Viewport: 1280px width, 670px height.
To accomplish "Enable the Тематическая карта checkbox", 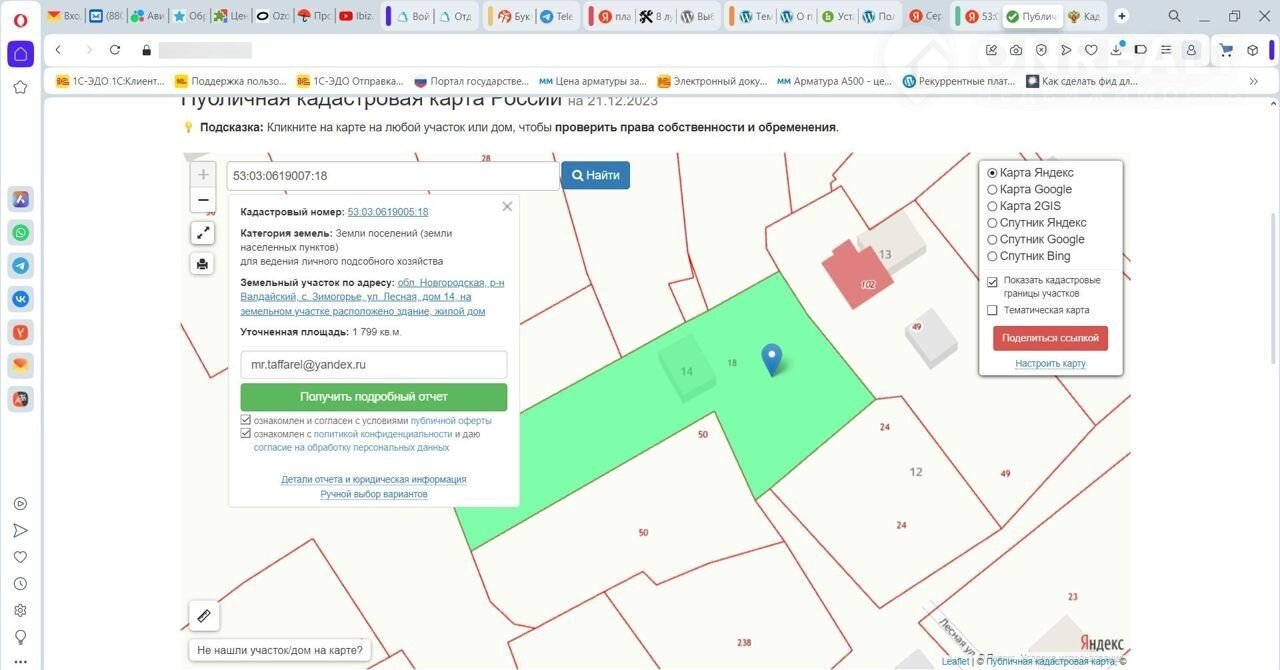I will click(992, 311).
